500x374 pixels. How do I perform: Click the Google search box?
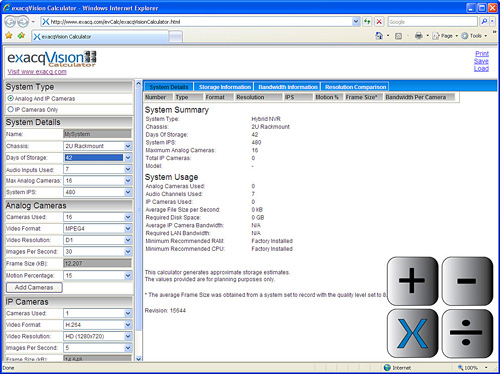(433, 22)
